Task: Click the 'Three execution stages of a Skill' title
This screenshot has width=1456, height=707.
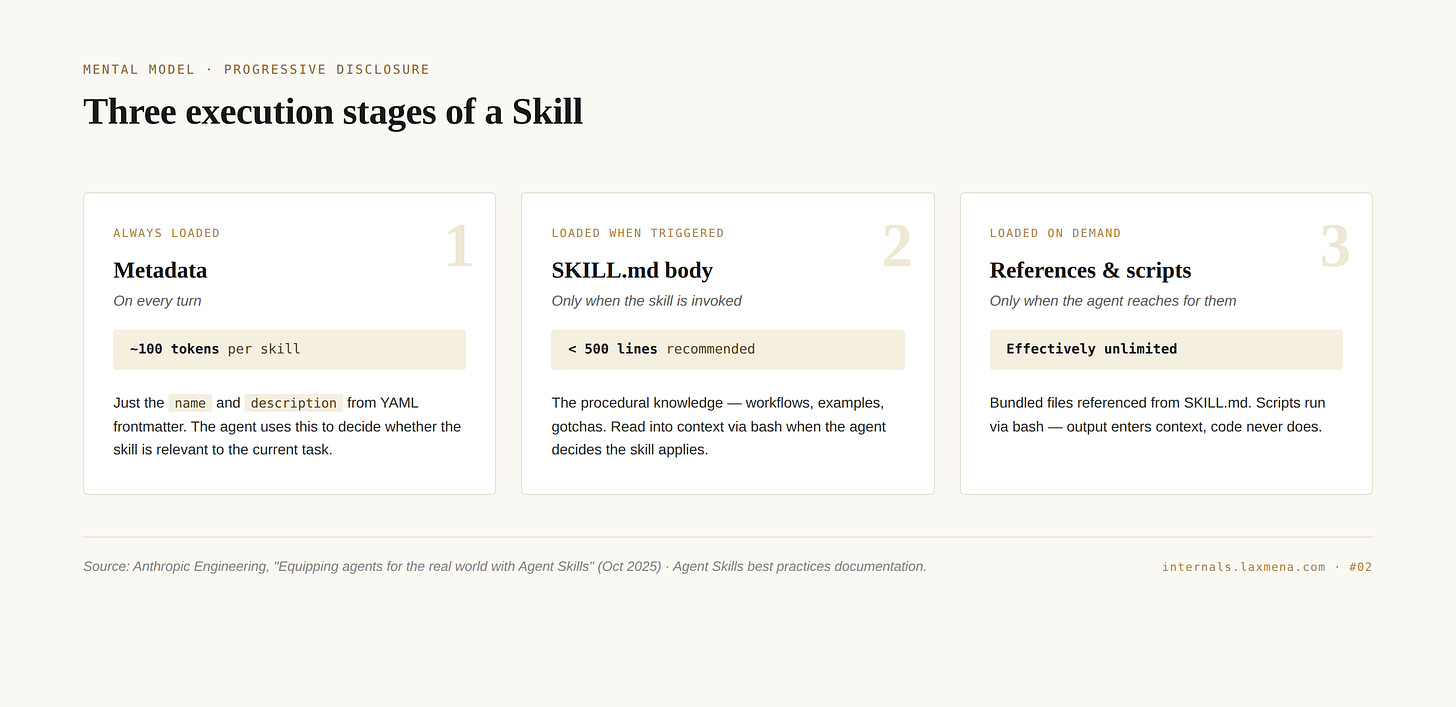Action: point(333,111)
